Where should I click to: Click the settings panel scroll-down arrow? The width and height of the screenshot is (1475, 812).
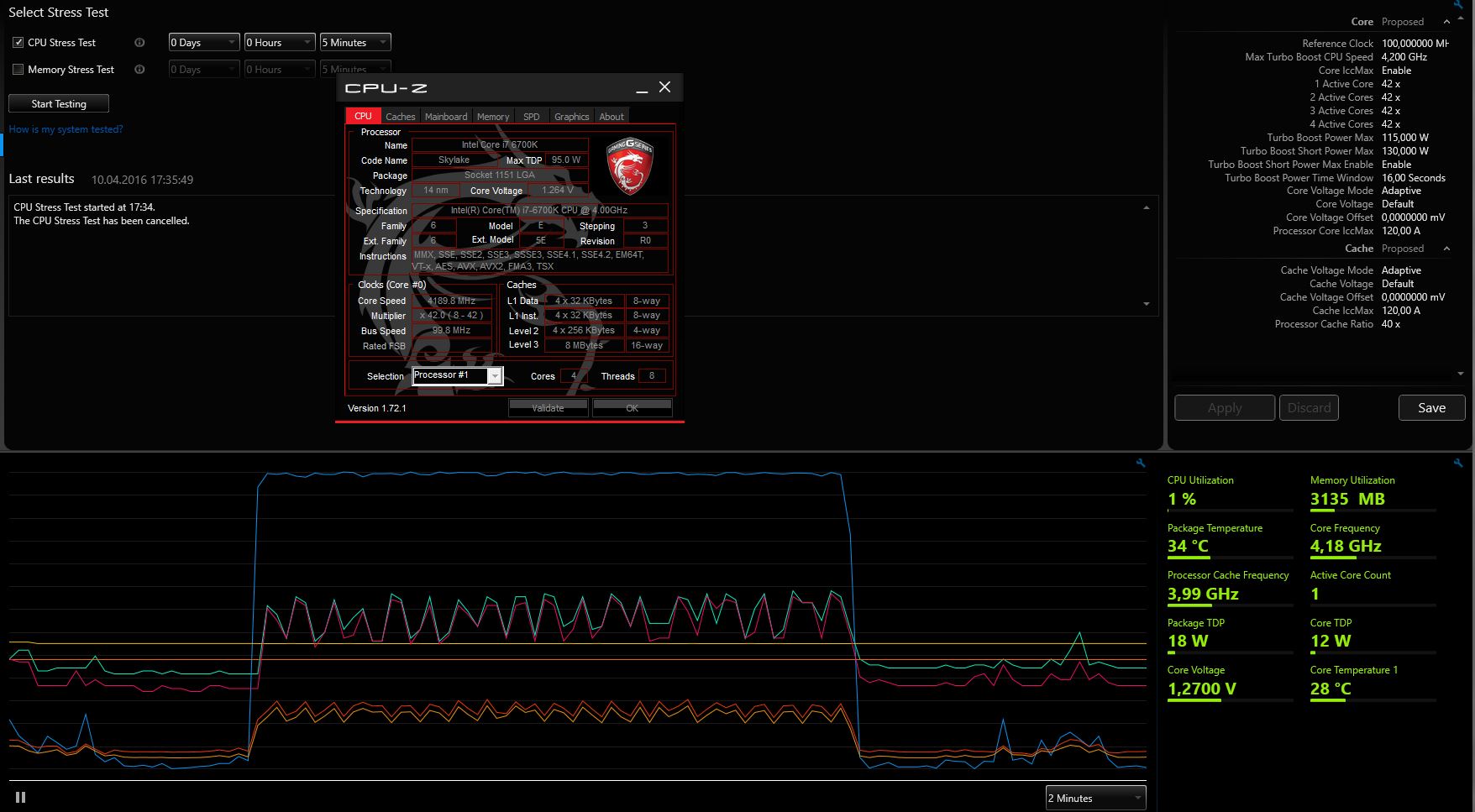1461,374
